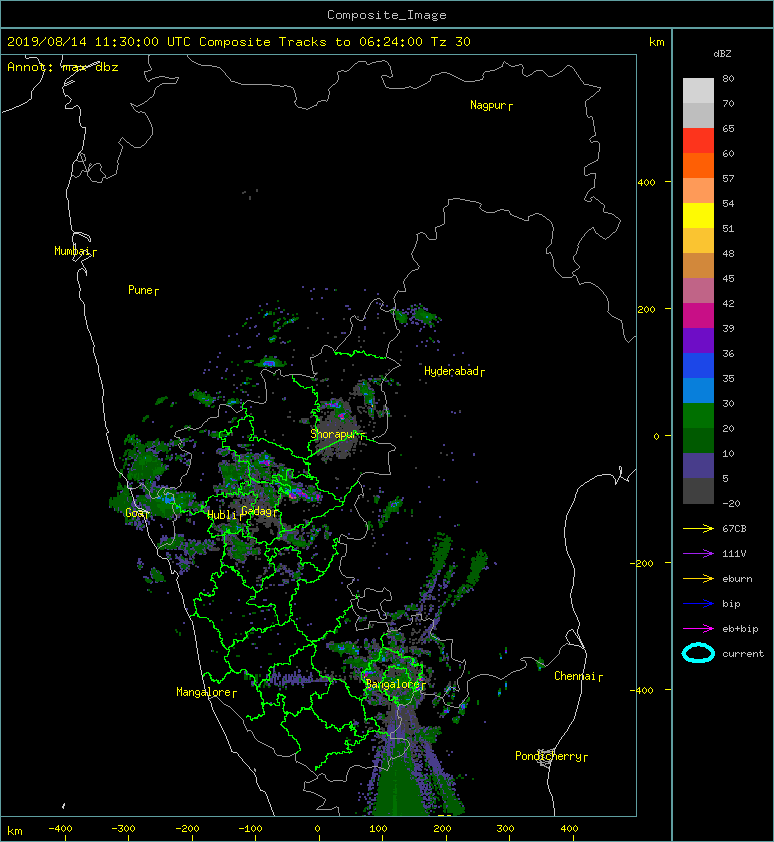The image size is (774, 842).
Task: Click the red swatch on the dBZ scale
Action: tap(698, 141)
